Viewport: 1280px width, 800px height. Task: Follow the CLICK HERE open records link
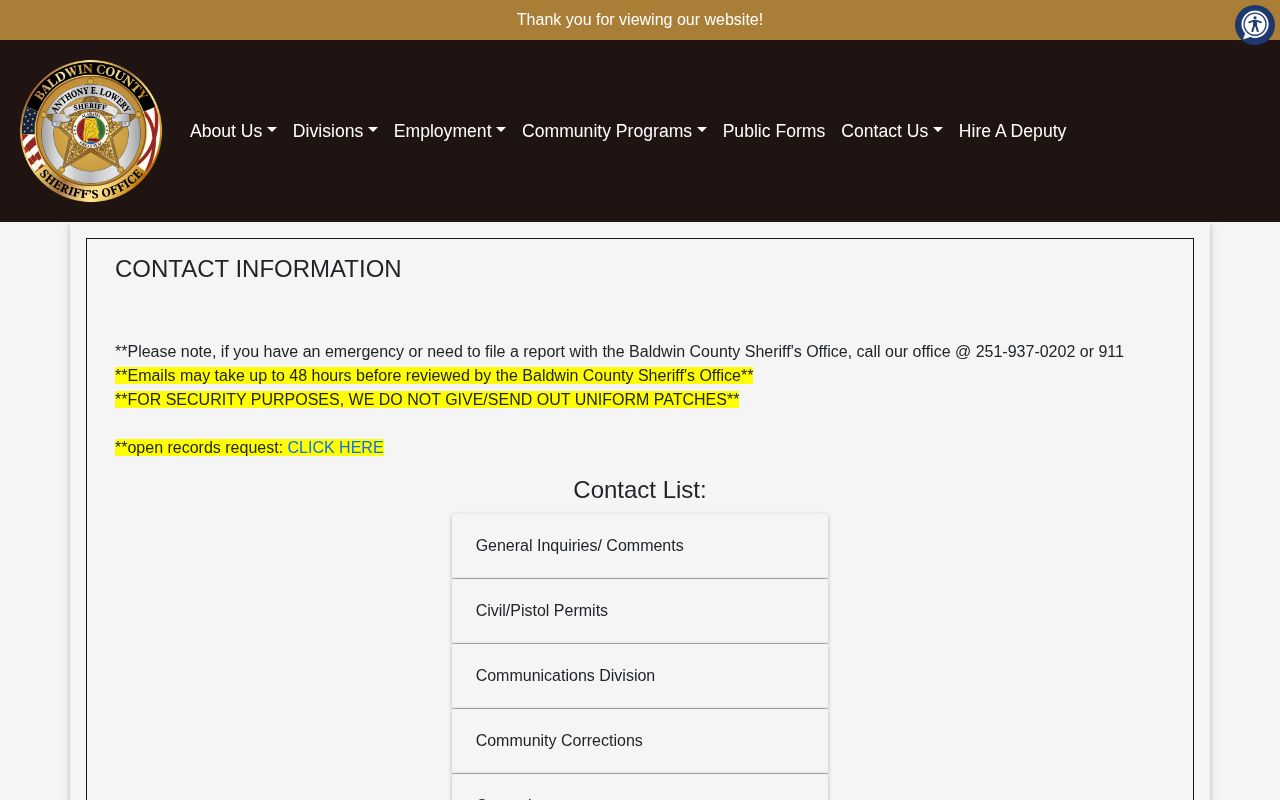coord(335,448)
